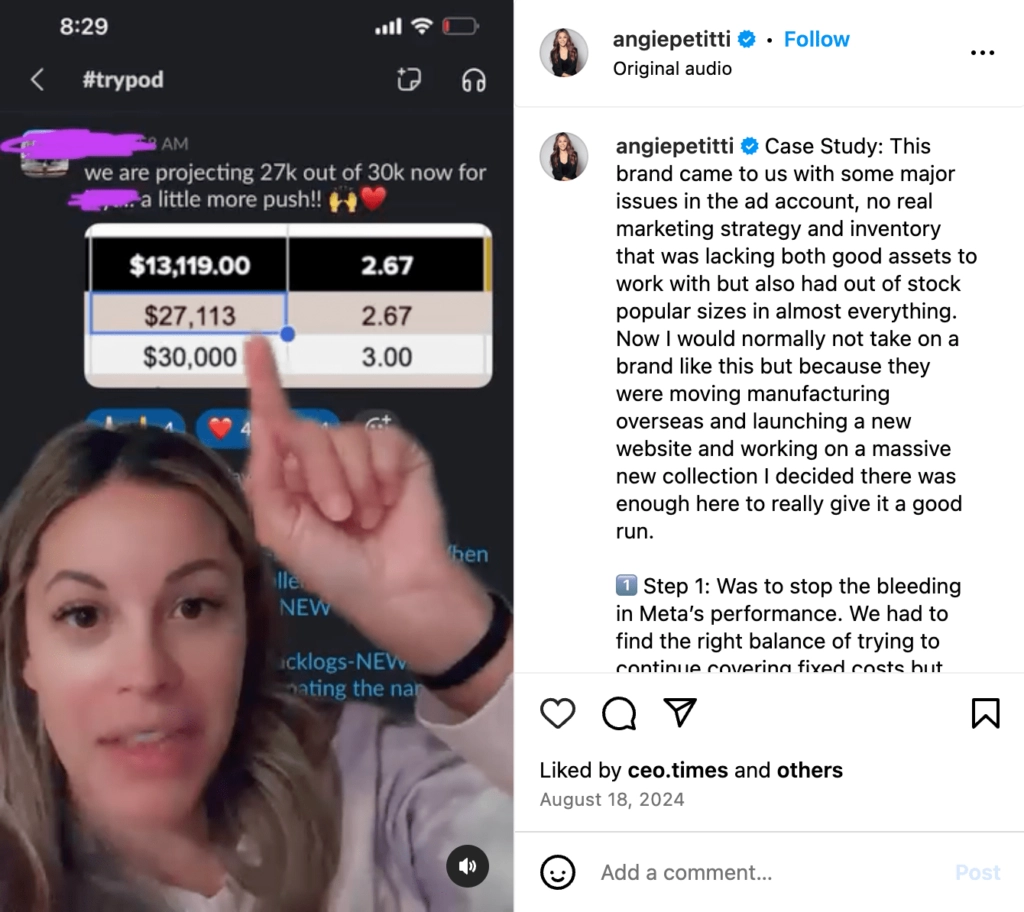This screenshot has height=912, width=1024.
Task: Open the emoji picker smiley icon
Action: pyautogui.click(x=558, y=872)
